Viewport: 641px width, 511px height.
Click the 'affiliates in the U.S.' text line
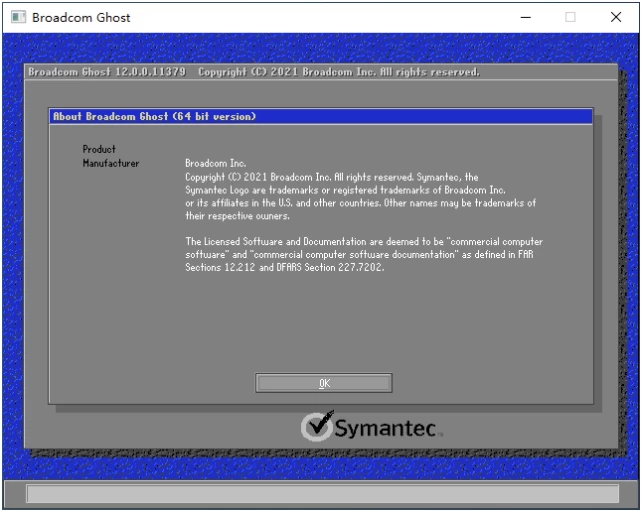tap(360, 203)
